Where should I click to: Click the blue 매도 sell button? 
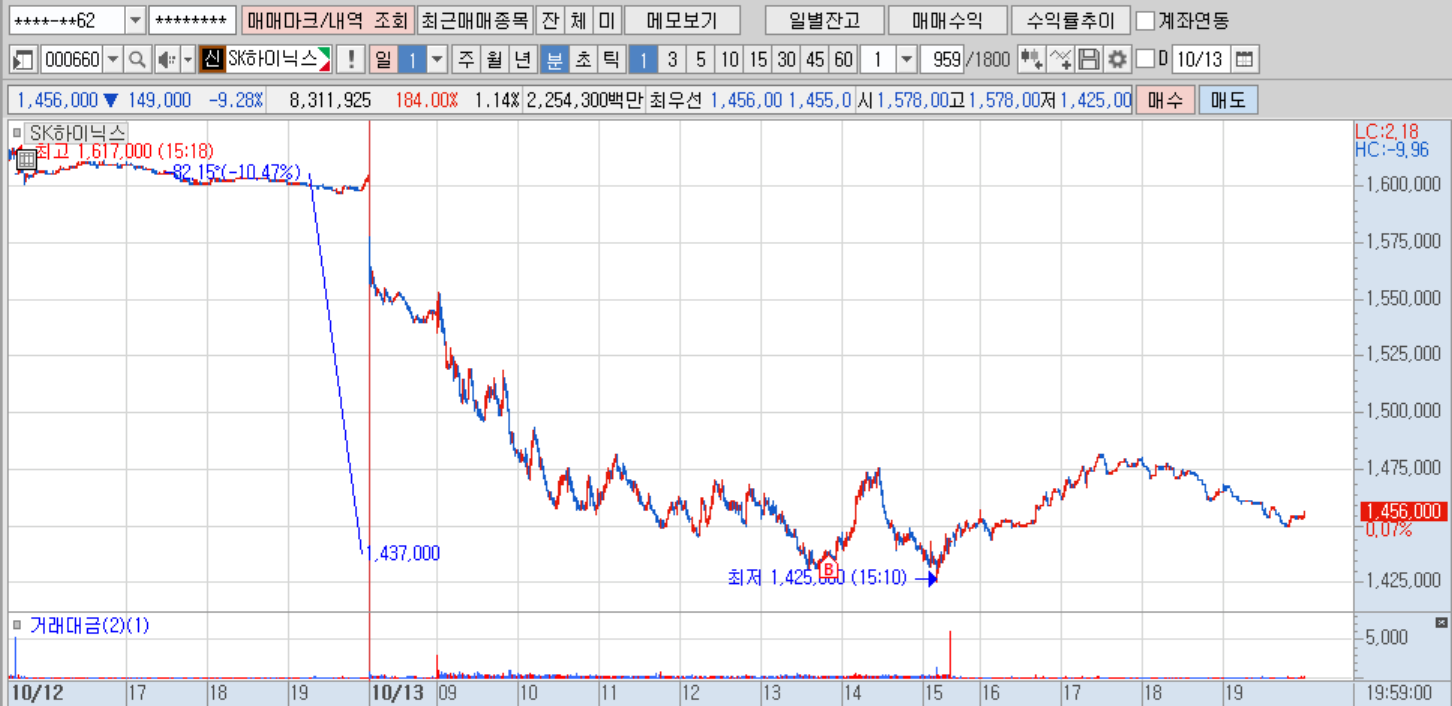[1228, 100]
